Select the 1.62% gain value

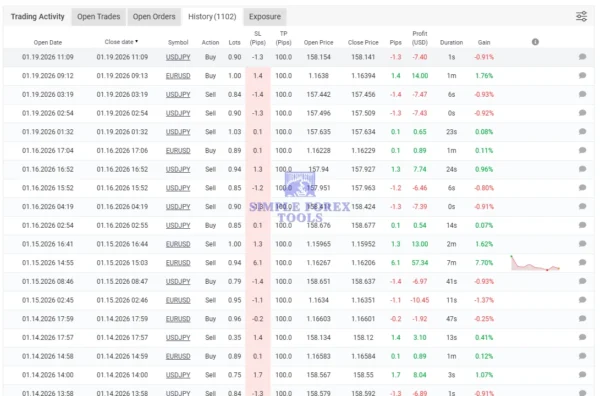tap(484, 244)
